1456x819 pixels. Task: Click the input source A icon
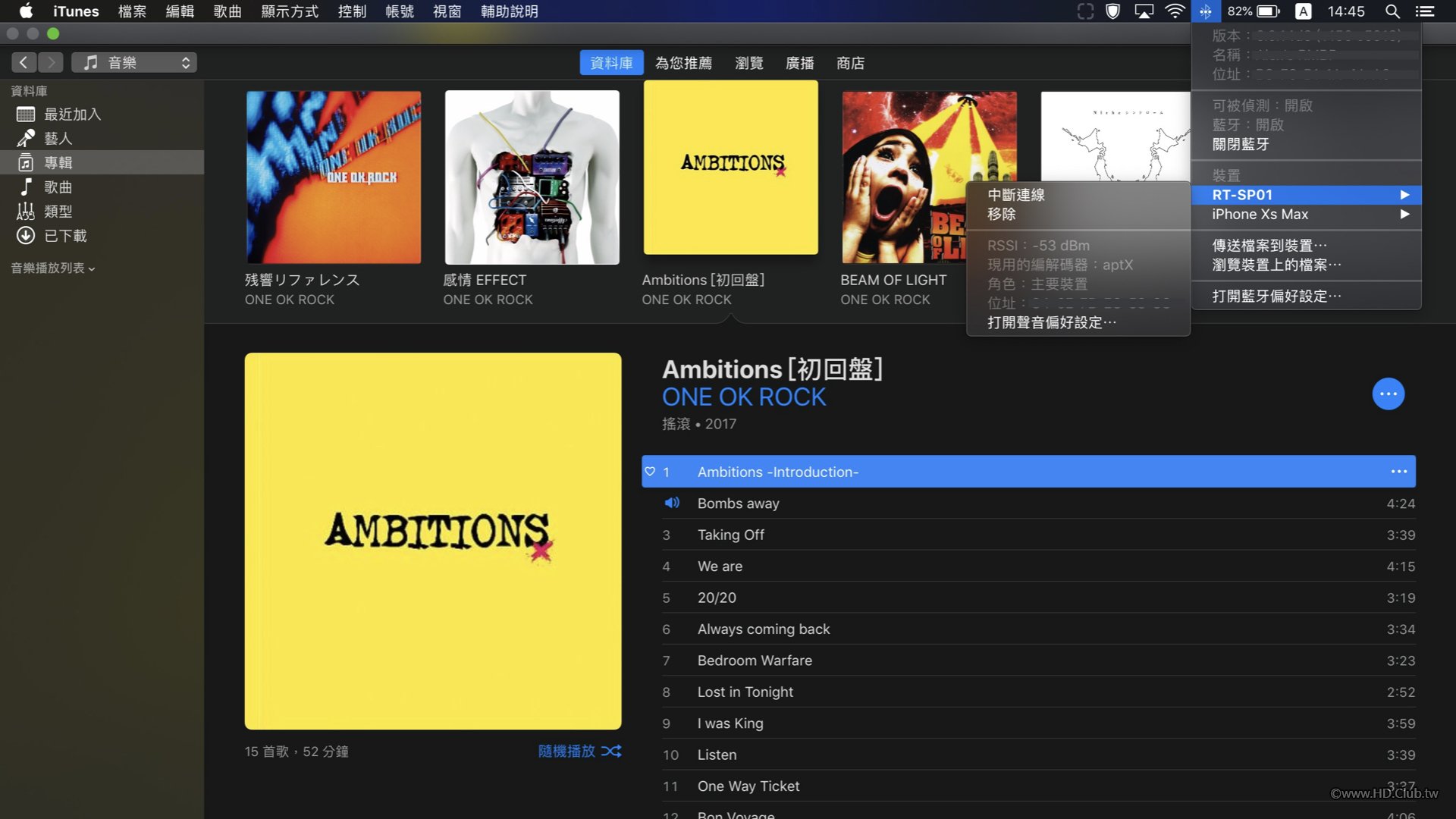point(1303,11)
